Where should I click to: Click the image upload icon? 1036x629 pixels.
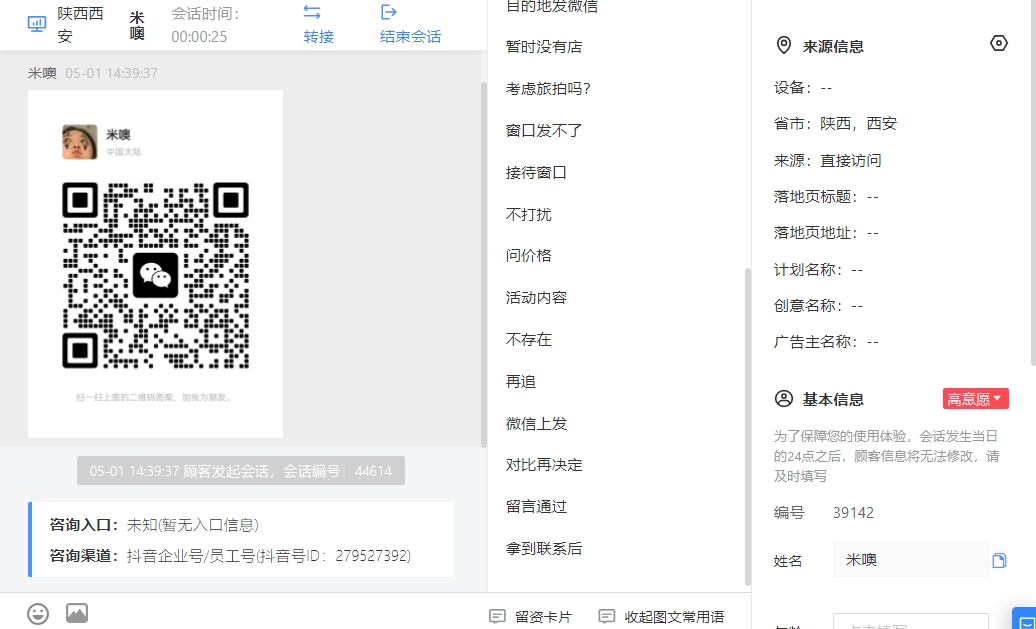pyautogui.click(x=77, y=613)
